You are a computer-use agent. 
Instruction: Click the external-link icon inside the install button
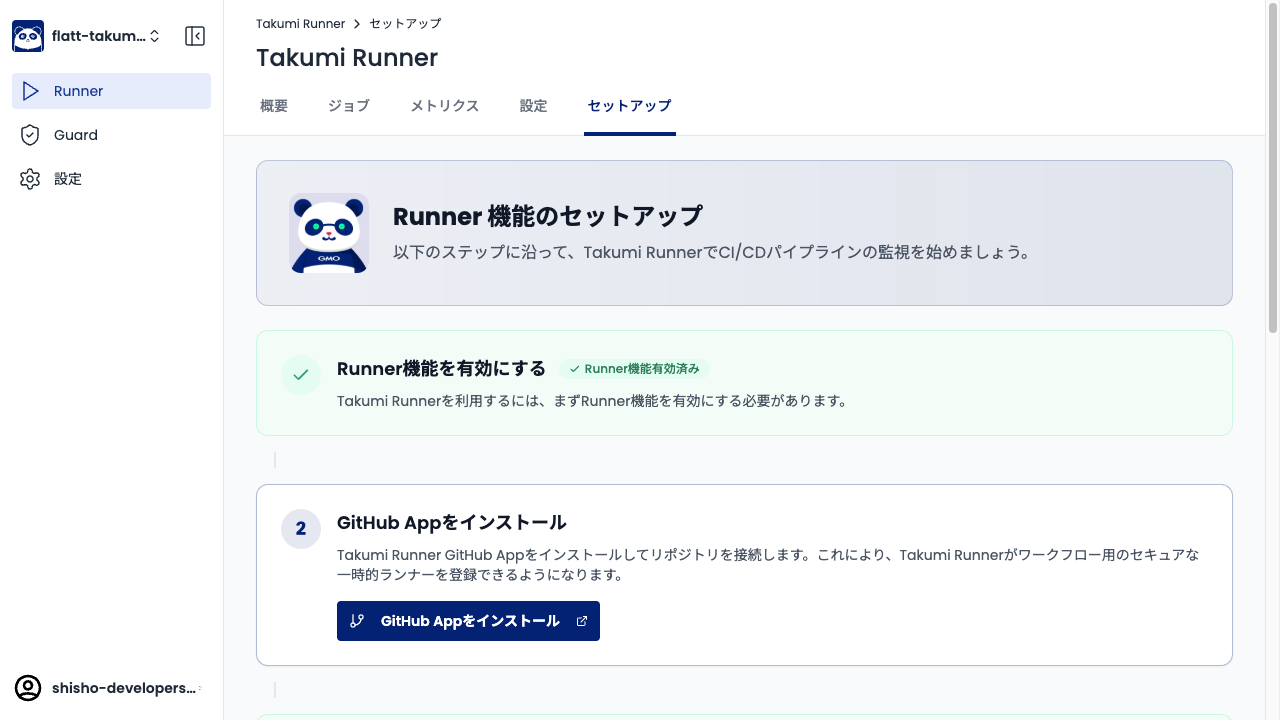coord(582,620)
